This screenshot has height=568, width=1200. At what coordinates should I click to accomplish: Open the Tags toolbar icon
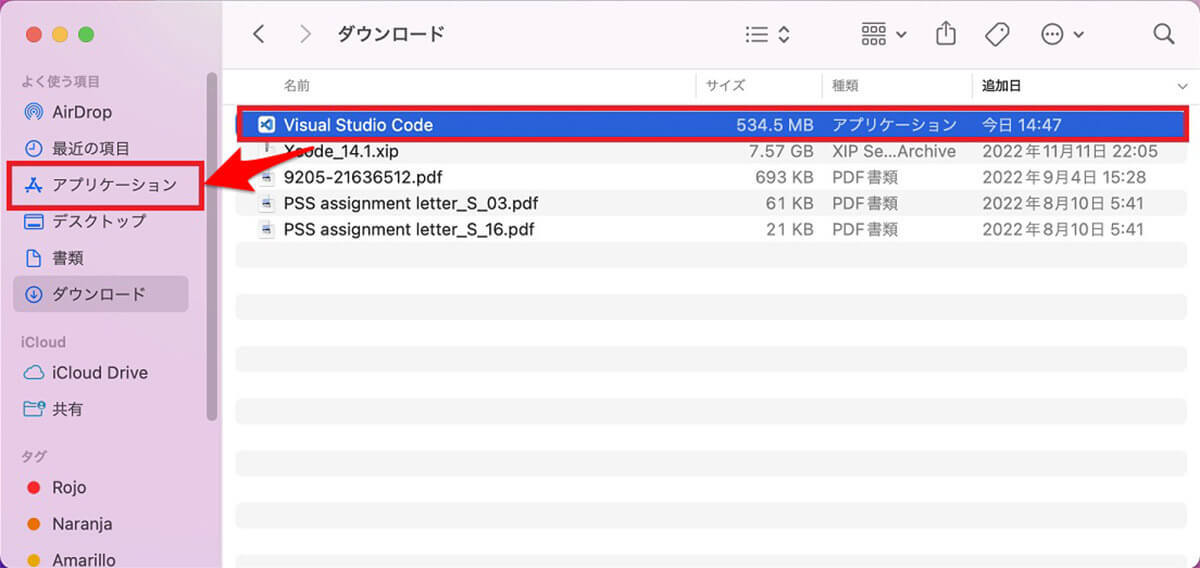pos(997,34)
